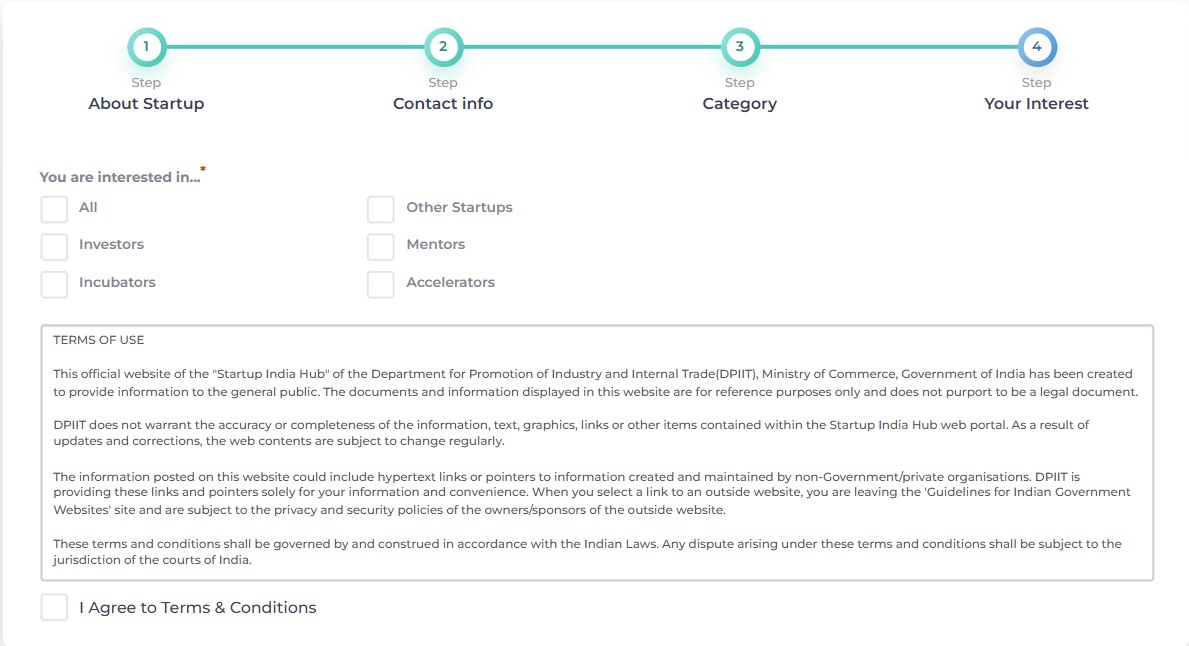
Task: Toggle the Accelerators checkbox
Action: coord(380,284)
